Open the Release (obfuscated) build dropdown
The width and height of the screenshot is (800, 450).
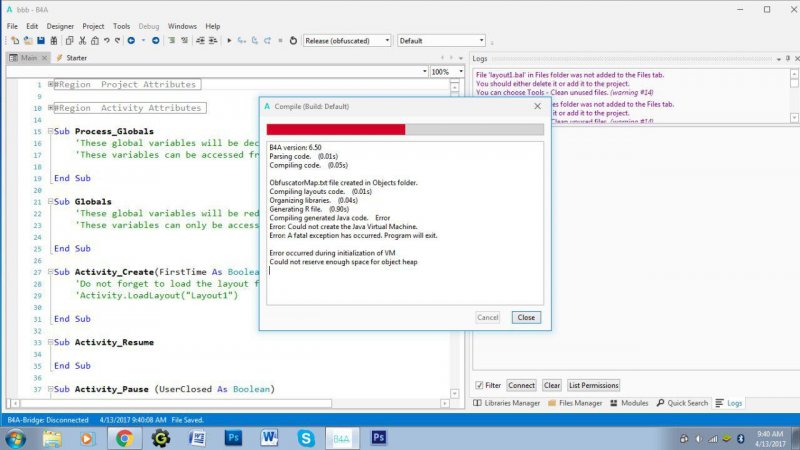(x=346, y=41)
